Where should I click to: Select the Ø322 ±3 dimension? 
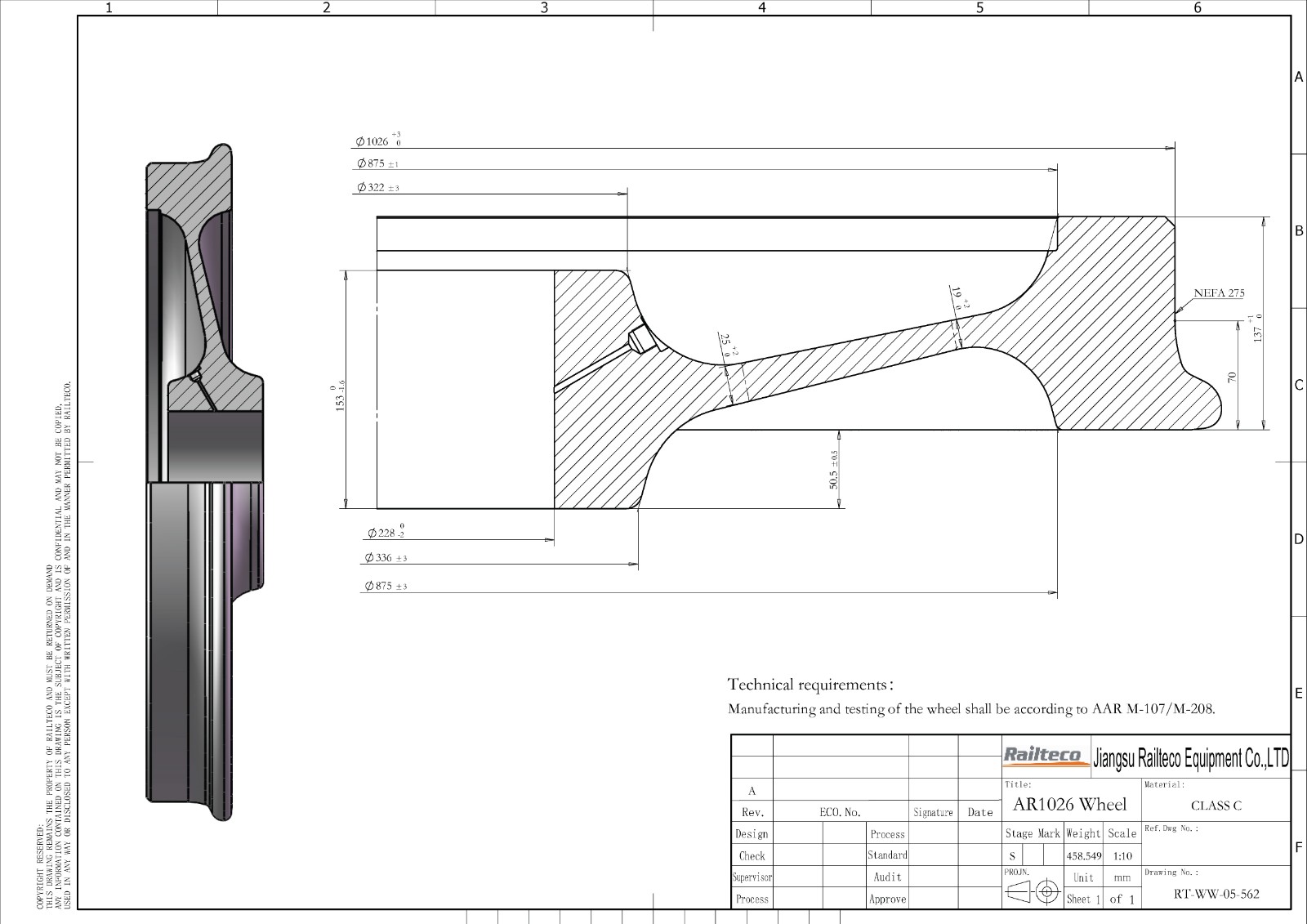pyautogui.click(x=377, y=187)
